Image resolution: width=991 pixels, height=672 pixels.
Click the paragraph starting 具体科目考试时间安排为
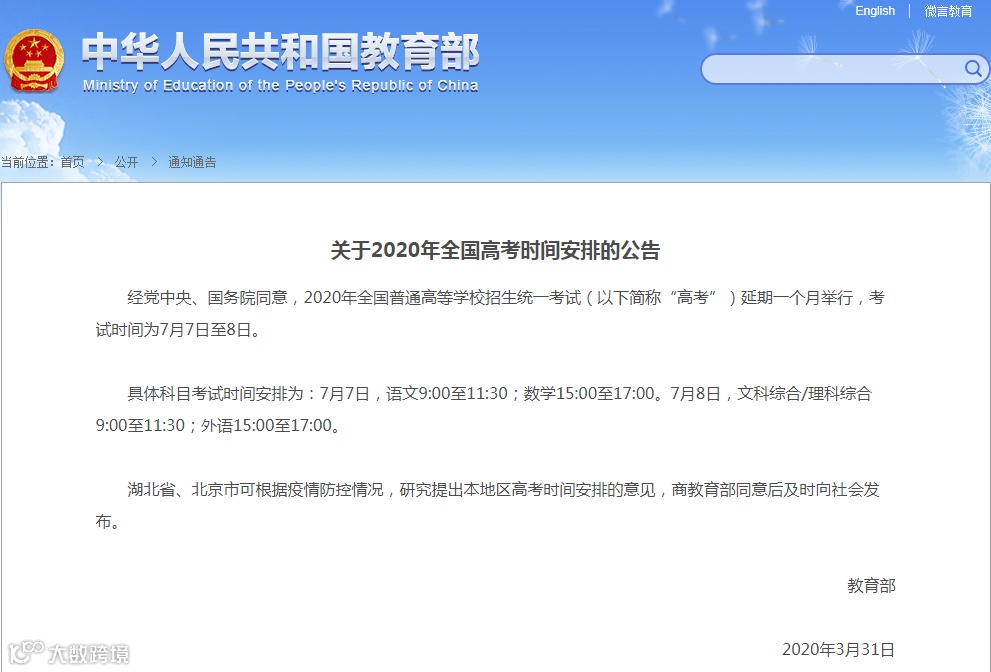[x=483, y=409]
